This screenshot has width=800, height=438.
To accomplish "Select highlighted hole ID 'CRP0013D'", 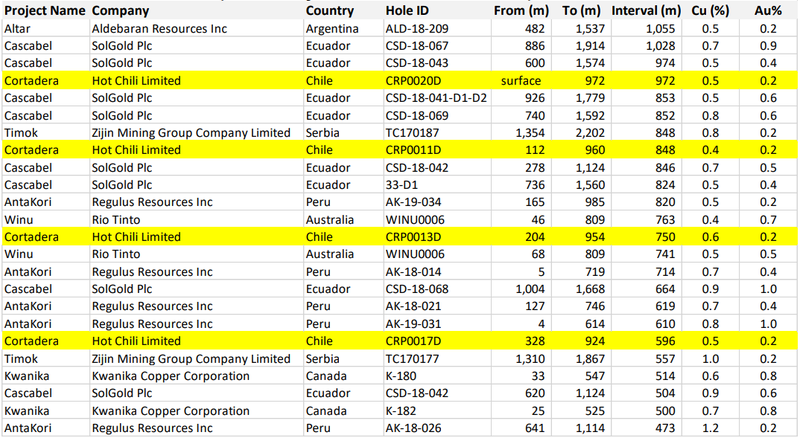I will [413, 237].
